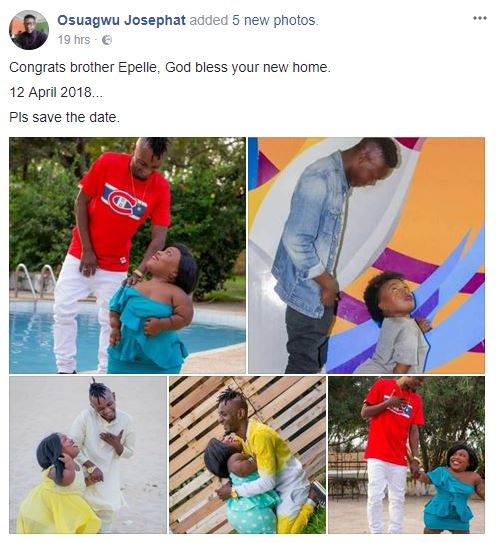Image resolution: width=497 pixels, height=543 pixels.
Task: Open the 19 hrs timestamp link
Action: coord(74,40)
